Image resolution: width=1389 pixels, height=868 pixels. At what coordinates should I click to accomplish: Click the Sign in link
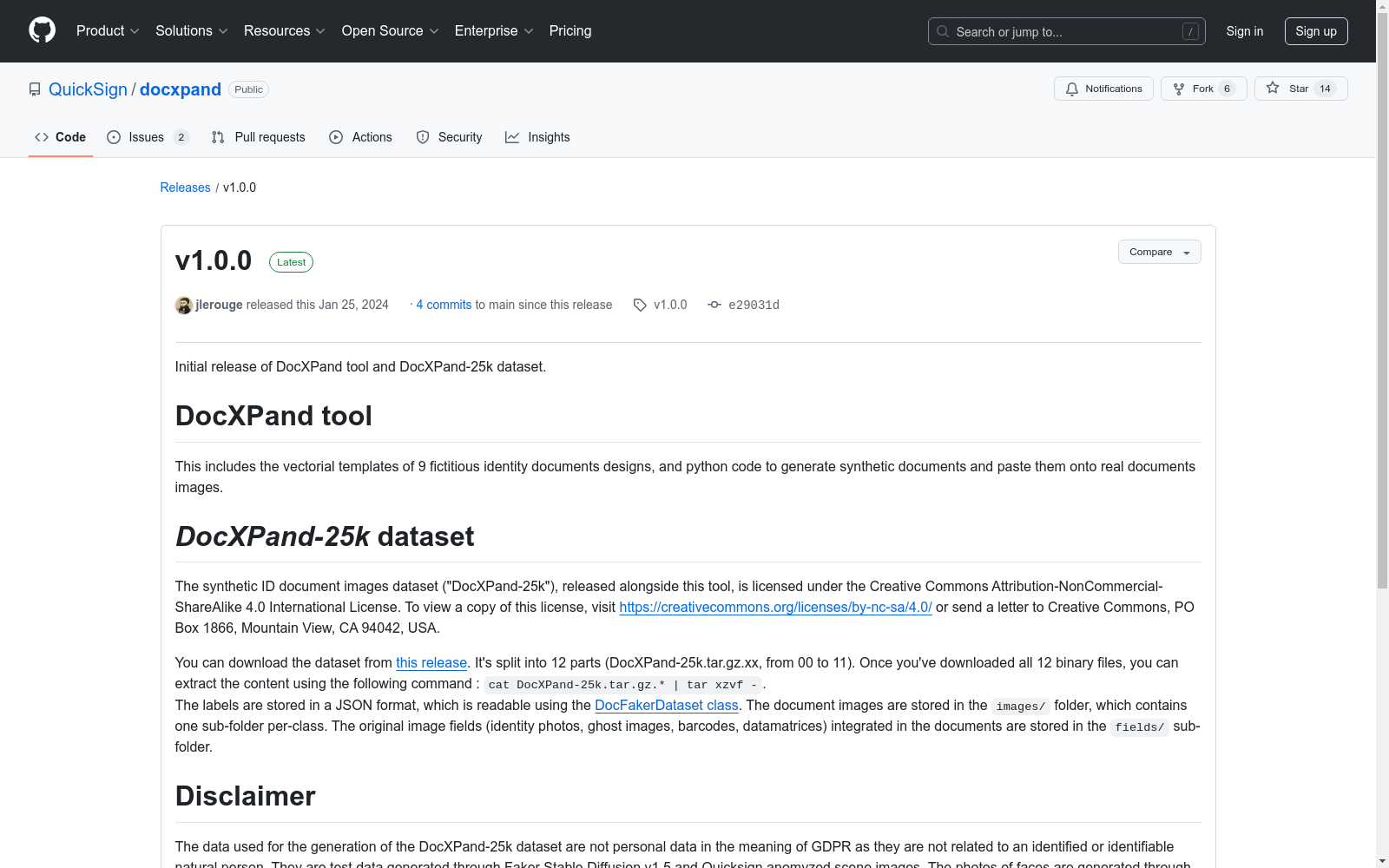(1244, 31)
